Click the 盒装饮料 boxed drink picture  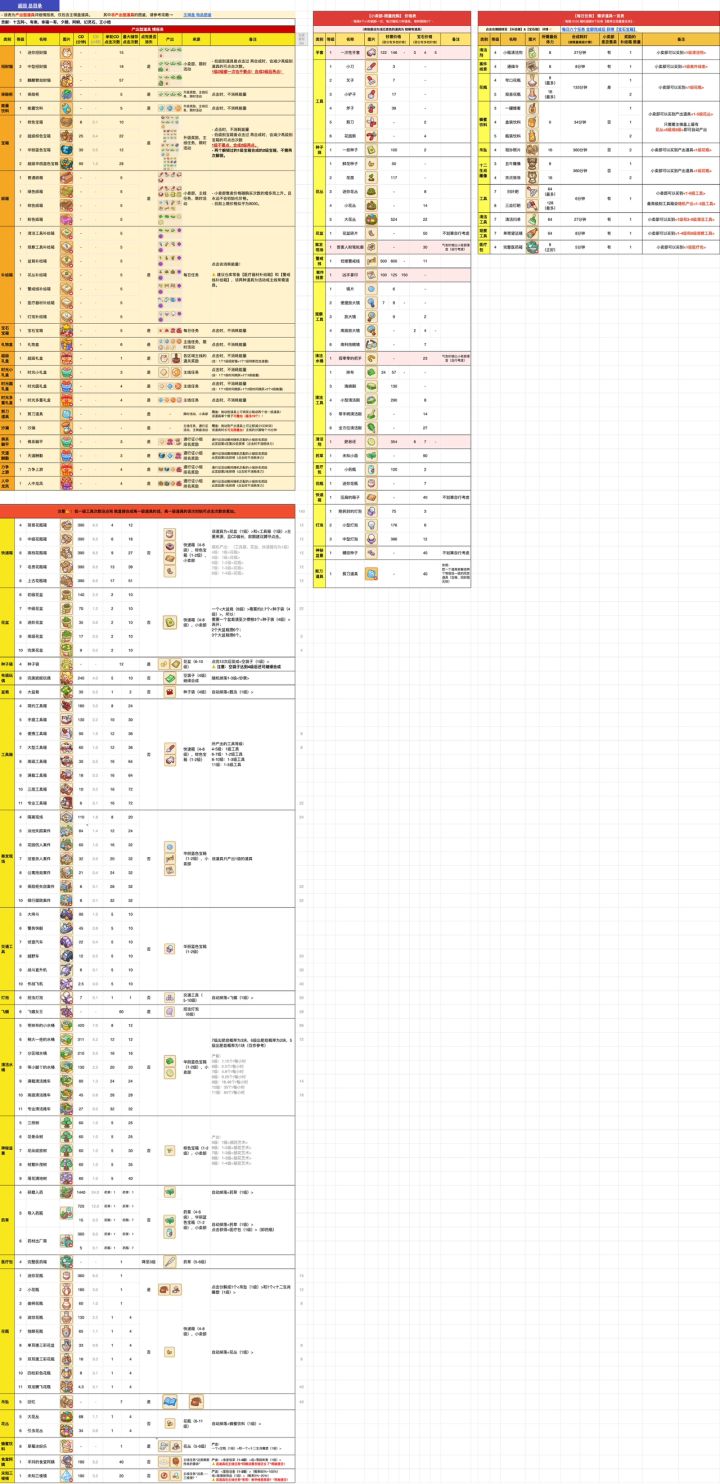pyautogui.click(x=532, y=122)
